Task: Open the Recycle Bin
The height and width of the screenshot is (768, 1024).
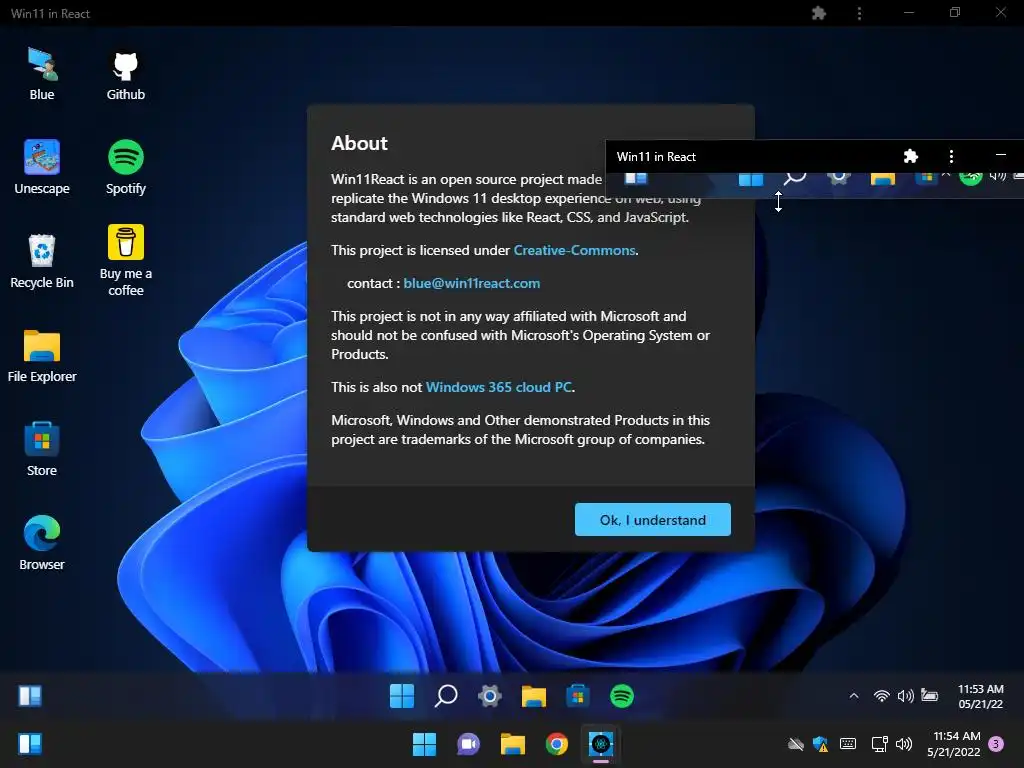Action: tap(42, 261)
